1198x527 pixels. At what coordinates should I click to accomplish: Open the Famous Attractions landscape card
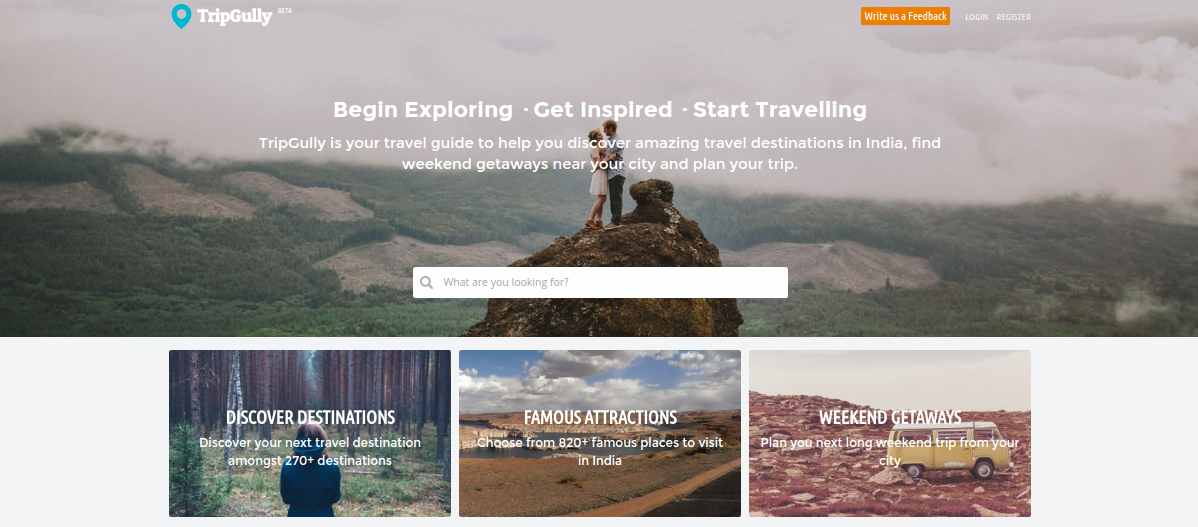(600, 434)
